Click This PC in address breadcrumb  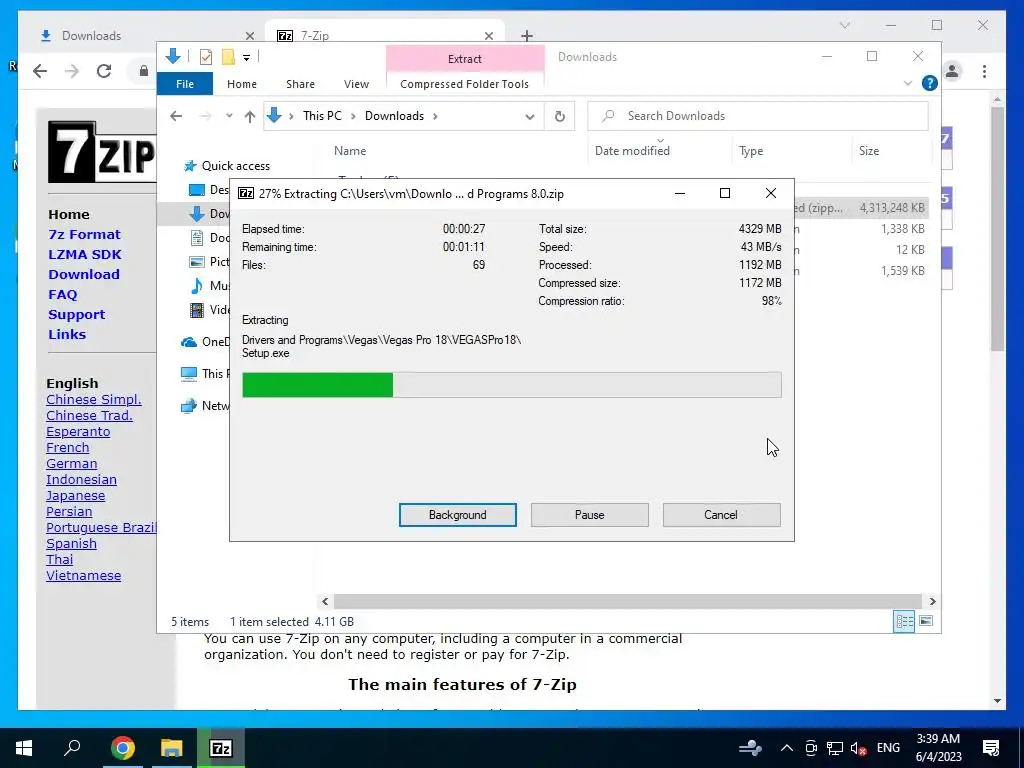click(322, 116)
